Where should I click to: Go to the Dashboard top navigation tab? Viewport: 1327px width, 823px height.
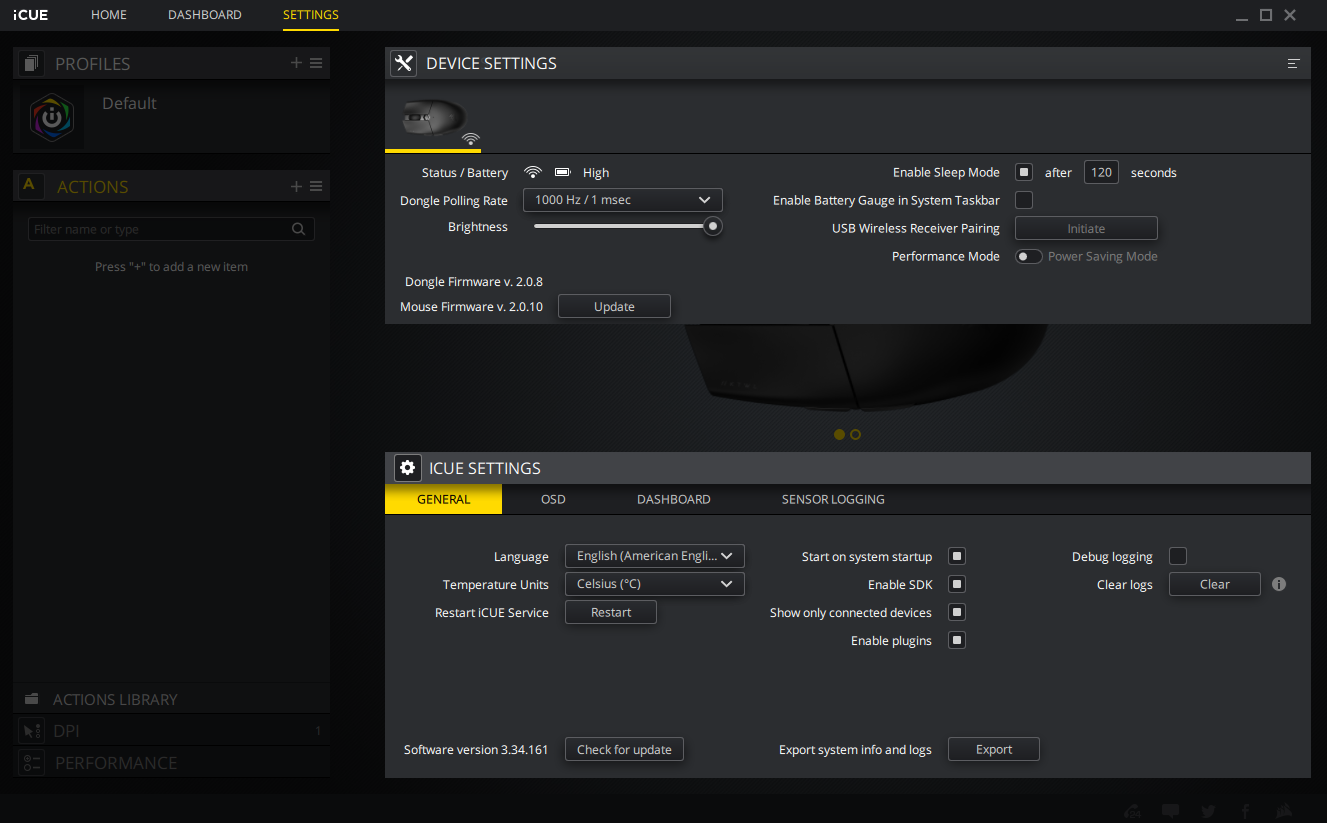(x=205, y=15)
